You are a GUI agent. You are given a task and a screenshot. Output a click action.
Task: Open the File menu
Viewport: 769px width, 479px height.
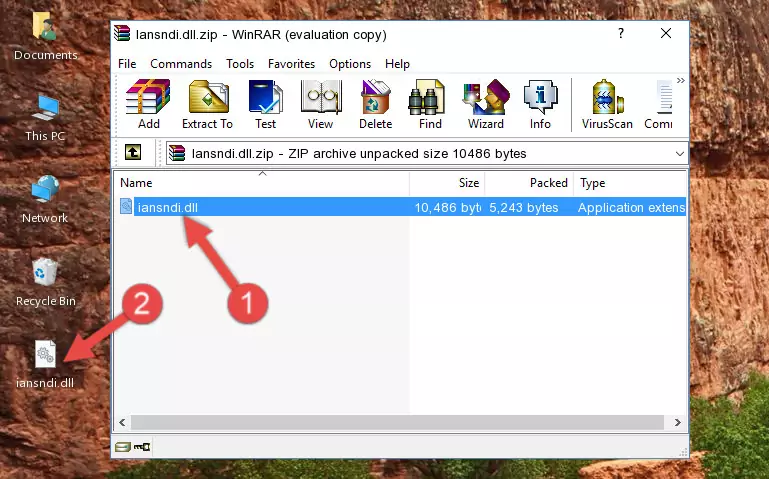pyautogui.click(x=127, y=64)
